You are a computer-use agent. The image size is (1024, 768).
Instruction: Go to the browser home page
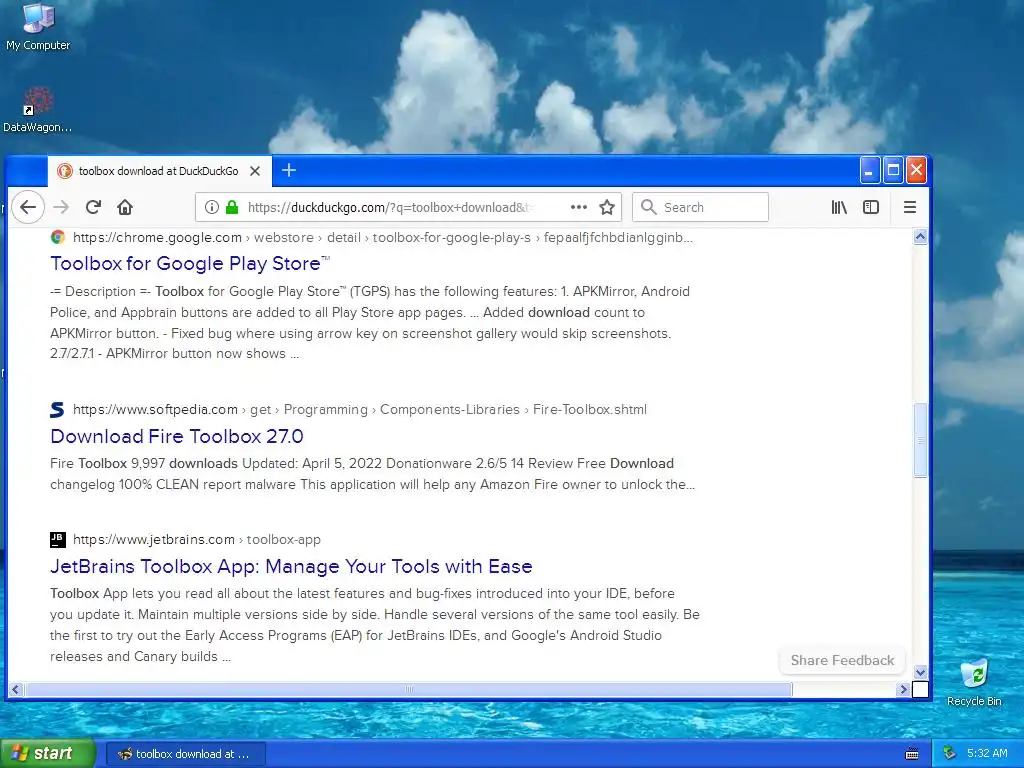[125, 207]
